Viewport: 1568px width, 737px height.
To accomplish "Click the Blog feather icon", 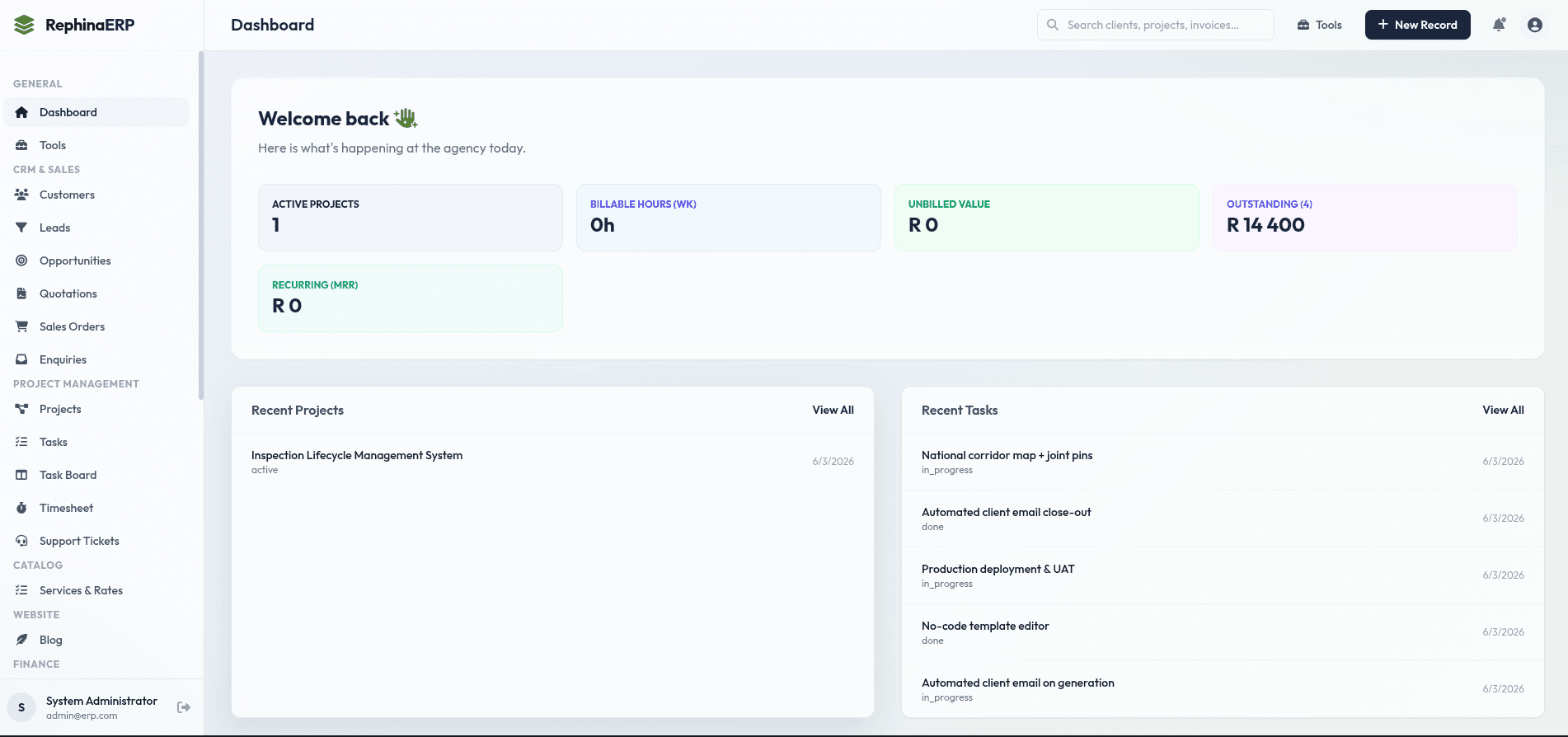I will [x=21, y=640].
